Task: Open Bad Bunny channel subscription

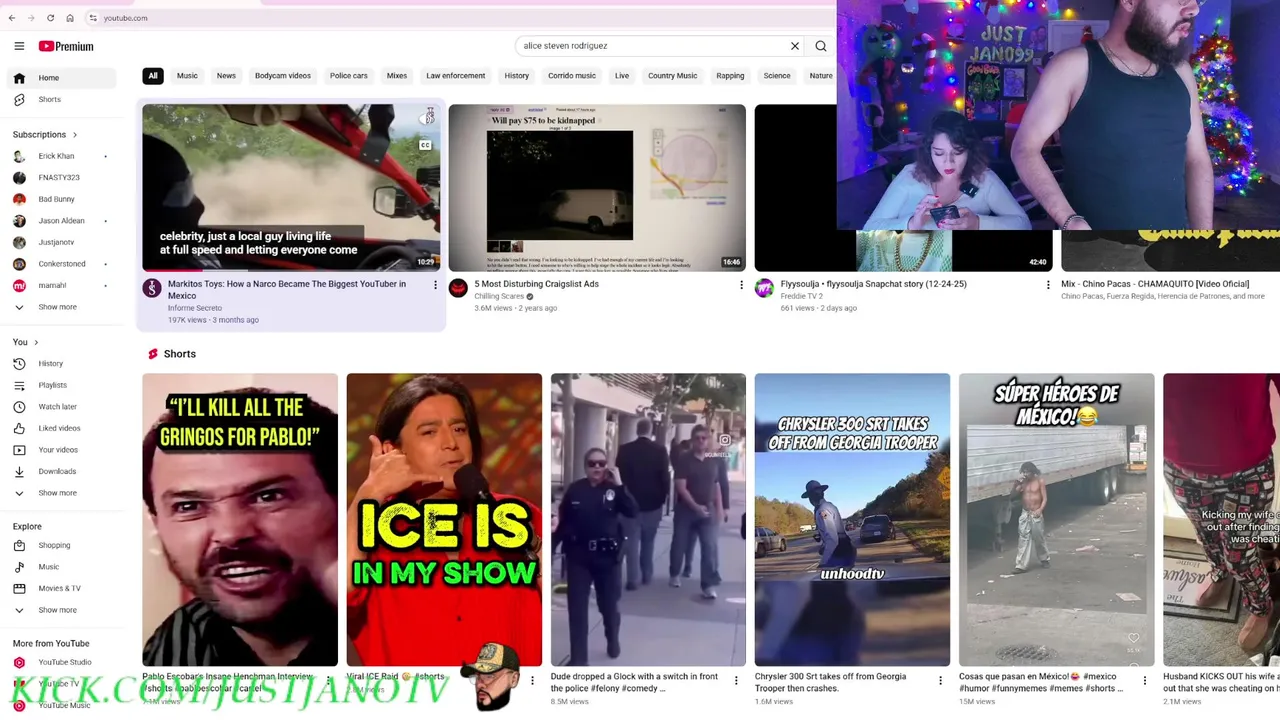Action: [60, 199]
